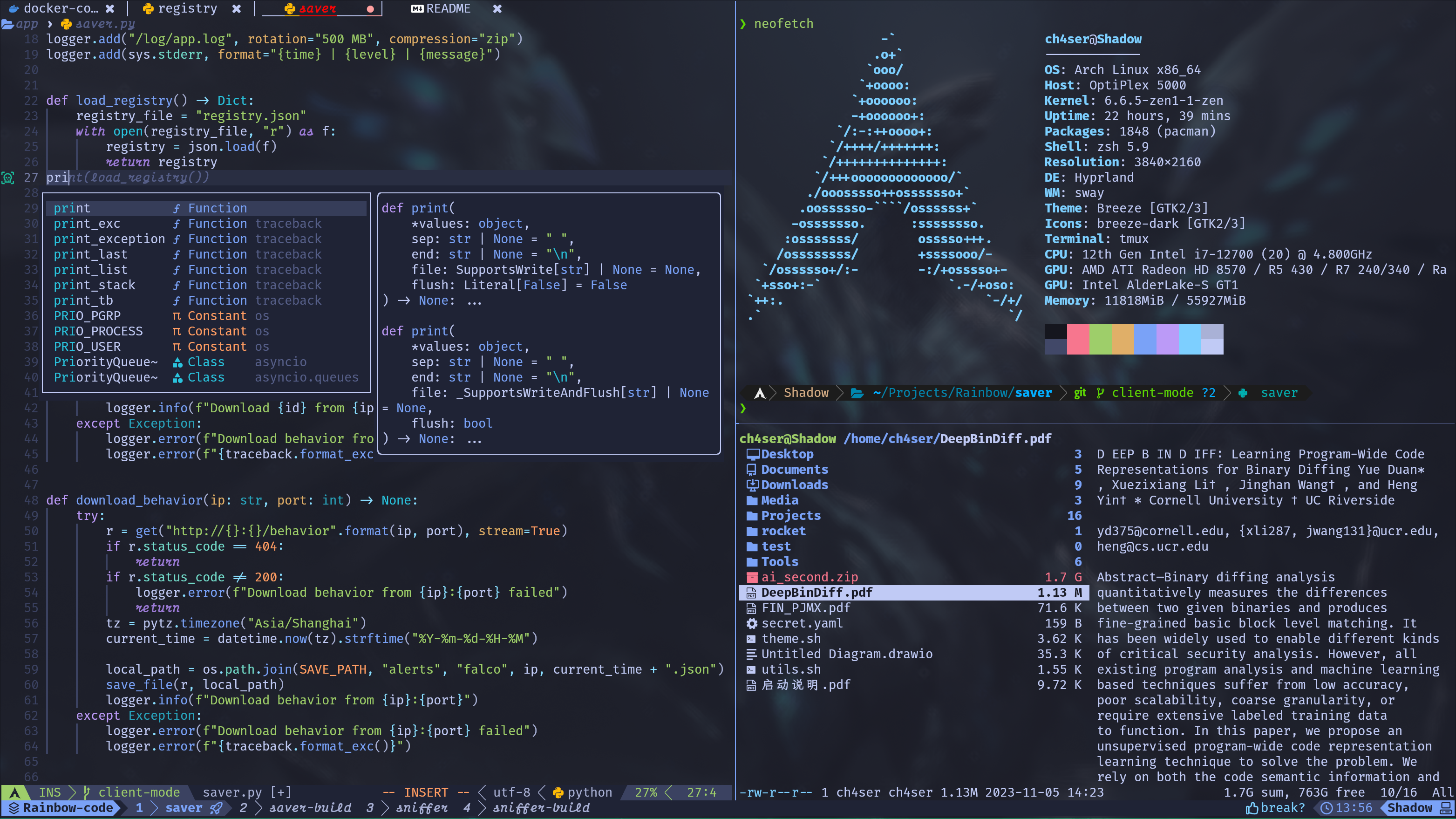This screenshot has height=819, width=1456.
Task: Click the pink color block in neofetch palette
Action: click(1078, 339)
